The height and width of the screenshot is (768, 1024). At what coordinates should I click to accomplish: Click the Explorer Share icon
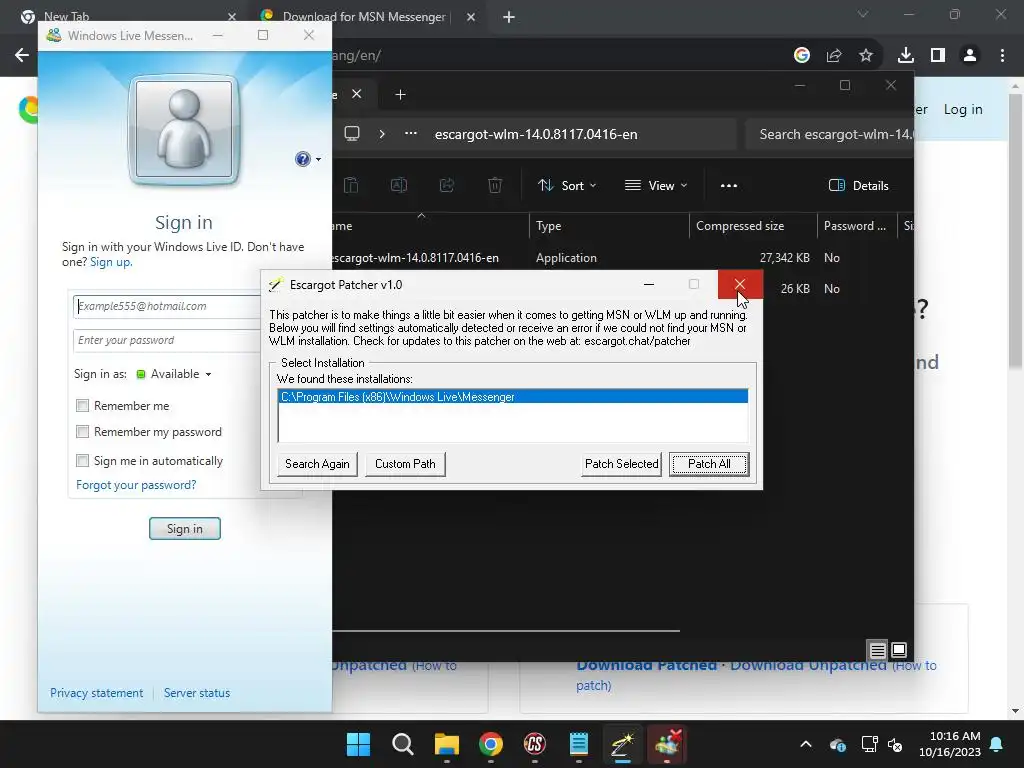[447, 185]
